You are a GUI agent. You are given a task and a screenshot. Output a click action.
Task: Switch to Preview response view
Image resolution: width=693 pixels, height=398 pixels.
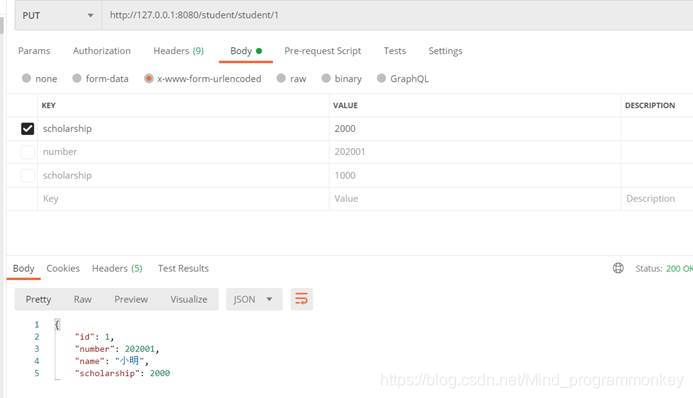[131, 299]
